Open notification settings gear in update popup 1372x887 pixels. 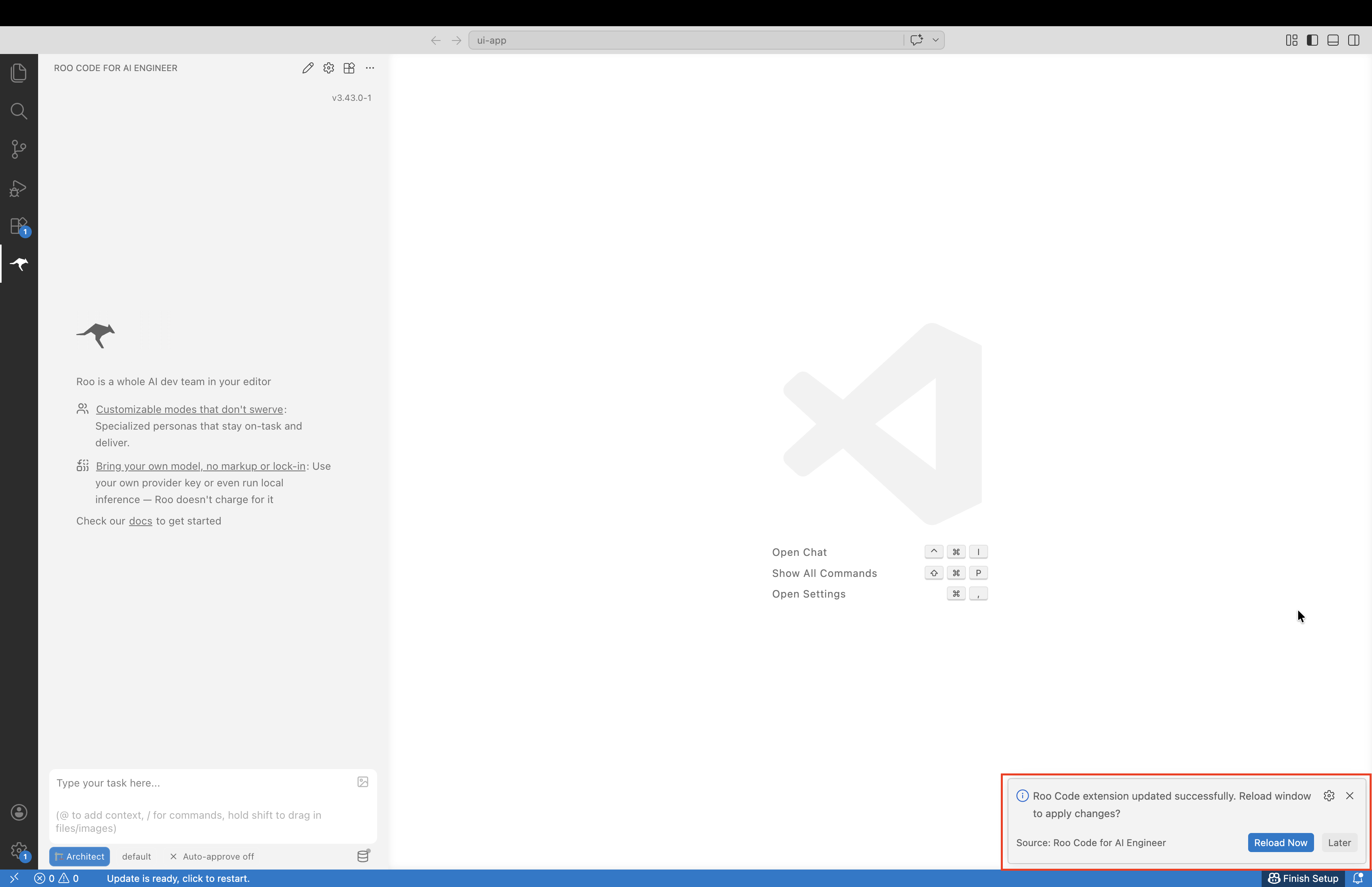pyautogui.click(x=1330, y=795)
